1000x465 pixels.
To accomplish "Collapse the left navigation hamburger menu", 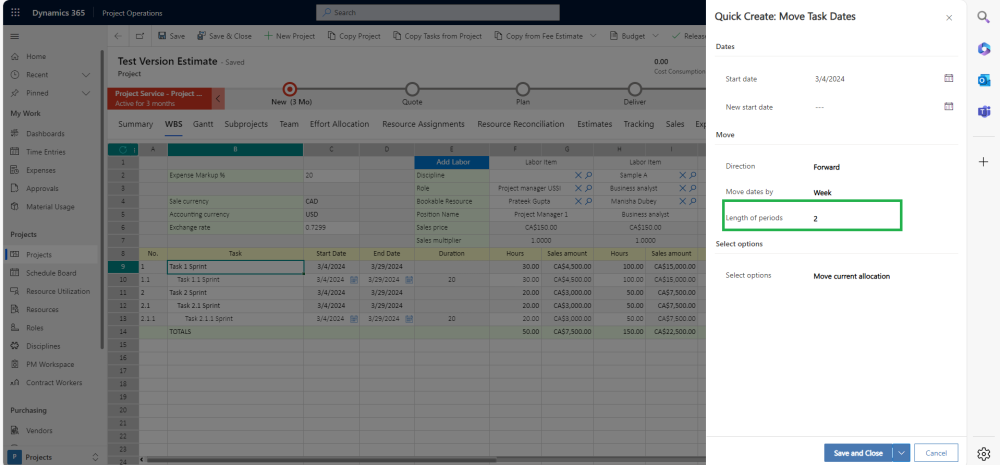I will 15,36.
